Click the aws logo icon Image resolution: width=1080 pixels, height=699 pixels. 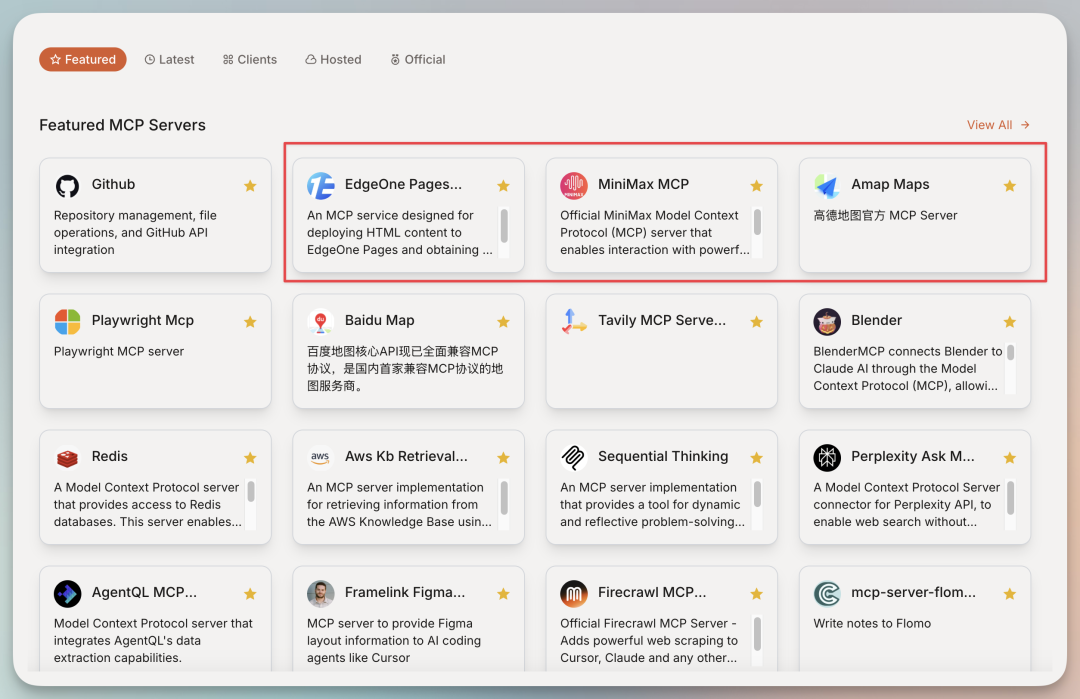(x=320, y=457)
